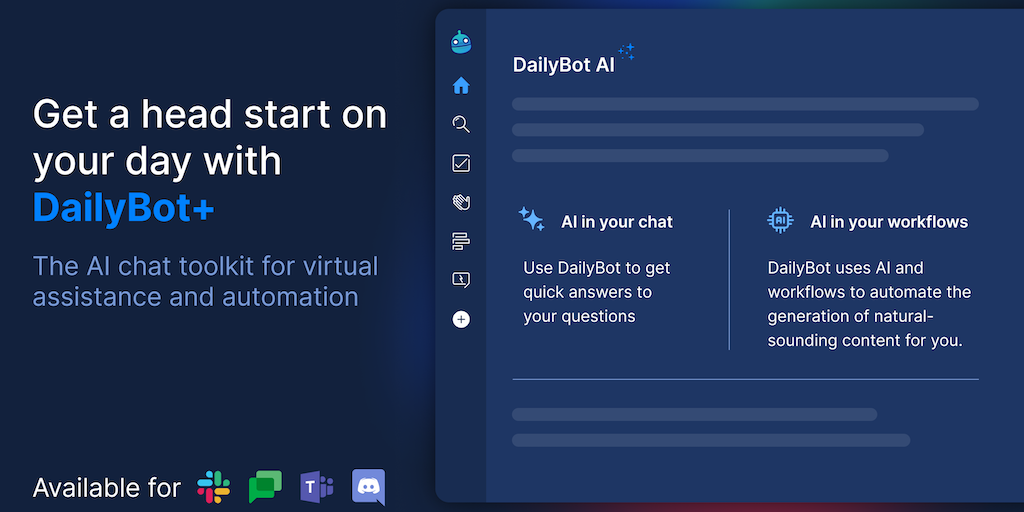The height and width of the screenshot is (512, 1024).
Task: Click 'Get a head start on' headline
Action: 210,114
